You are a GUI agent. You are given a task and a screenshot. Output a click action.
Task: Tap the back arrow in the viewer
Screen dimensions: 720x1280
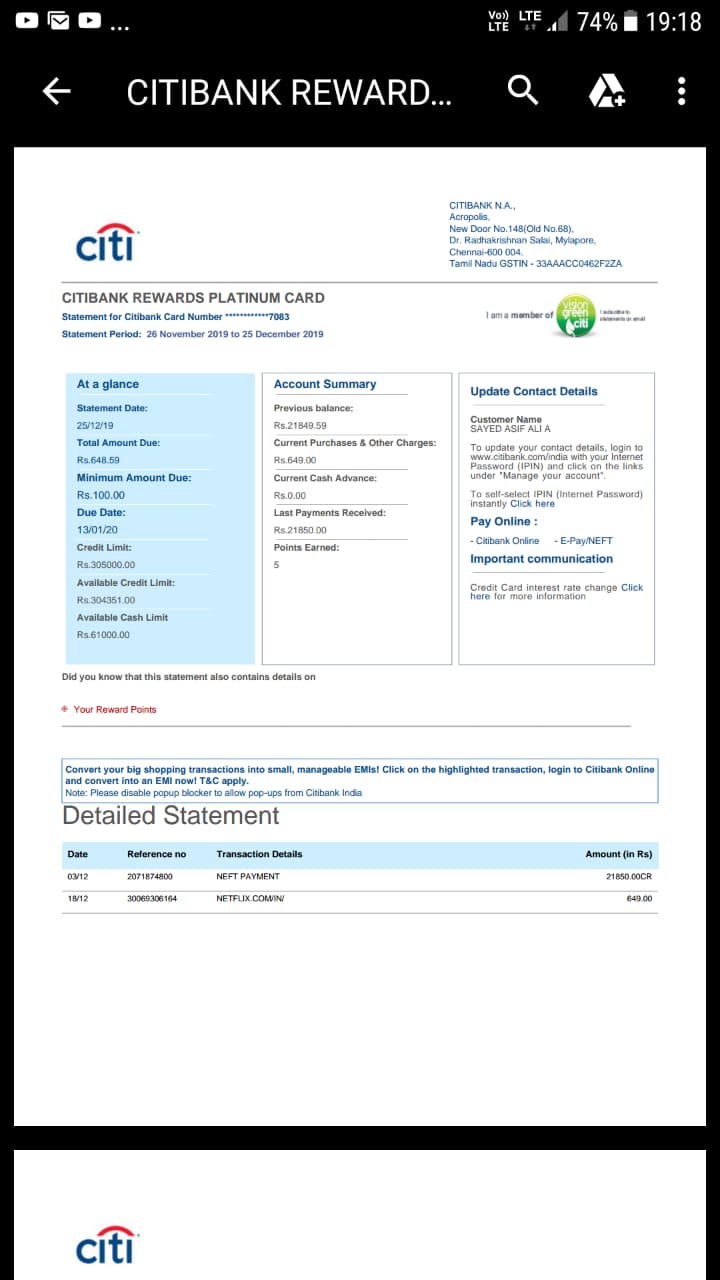[x=56, y=92]
